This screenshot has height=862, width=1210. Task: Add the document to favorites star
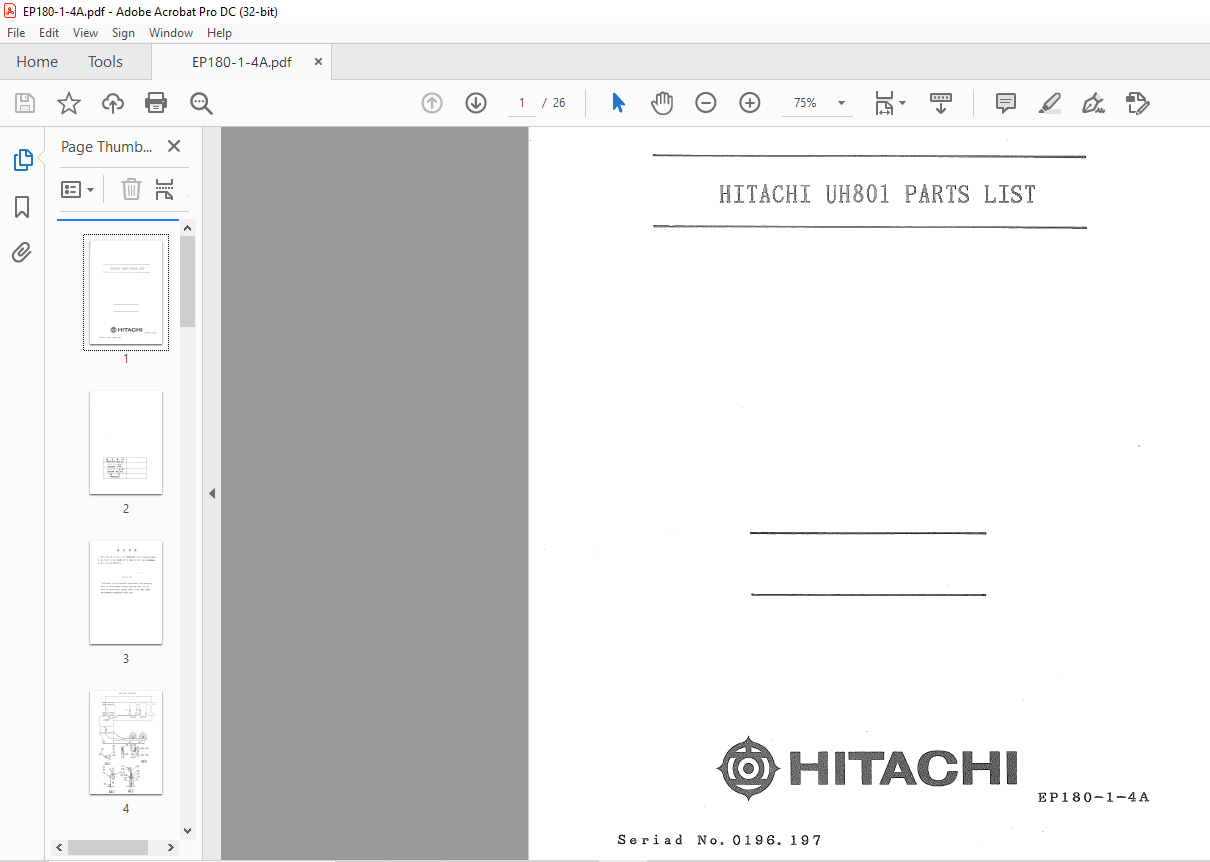pos(66,103)
